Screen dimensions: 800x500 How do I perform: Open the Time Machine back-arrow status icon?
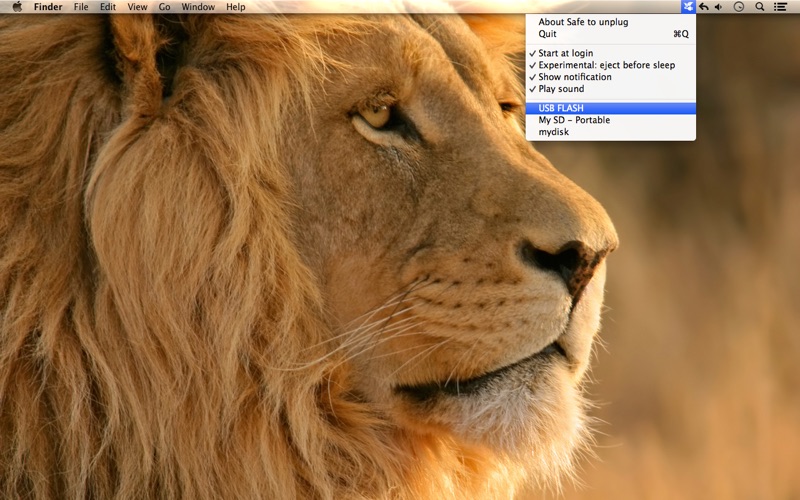coord(704,7)
